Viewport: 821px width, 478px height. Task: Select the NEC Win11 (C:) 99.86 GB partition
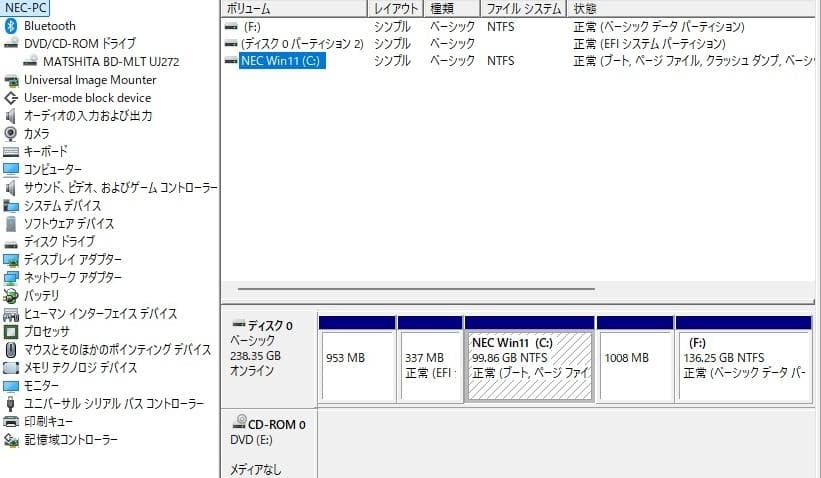[x=529, y=359]
